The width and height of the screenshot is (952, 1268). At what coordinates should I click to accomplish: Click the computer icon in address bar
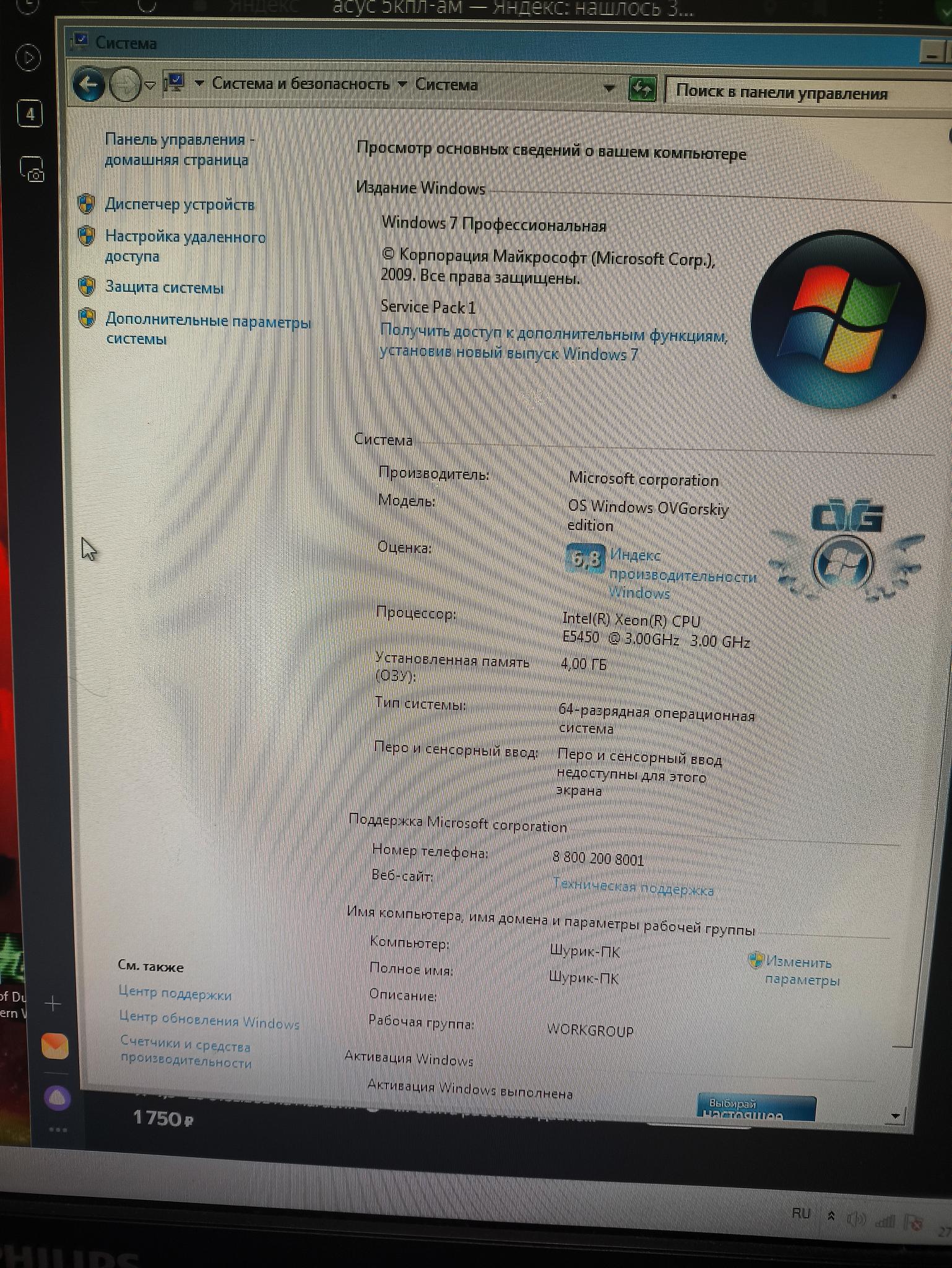(175, 83)
